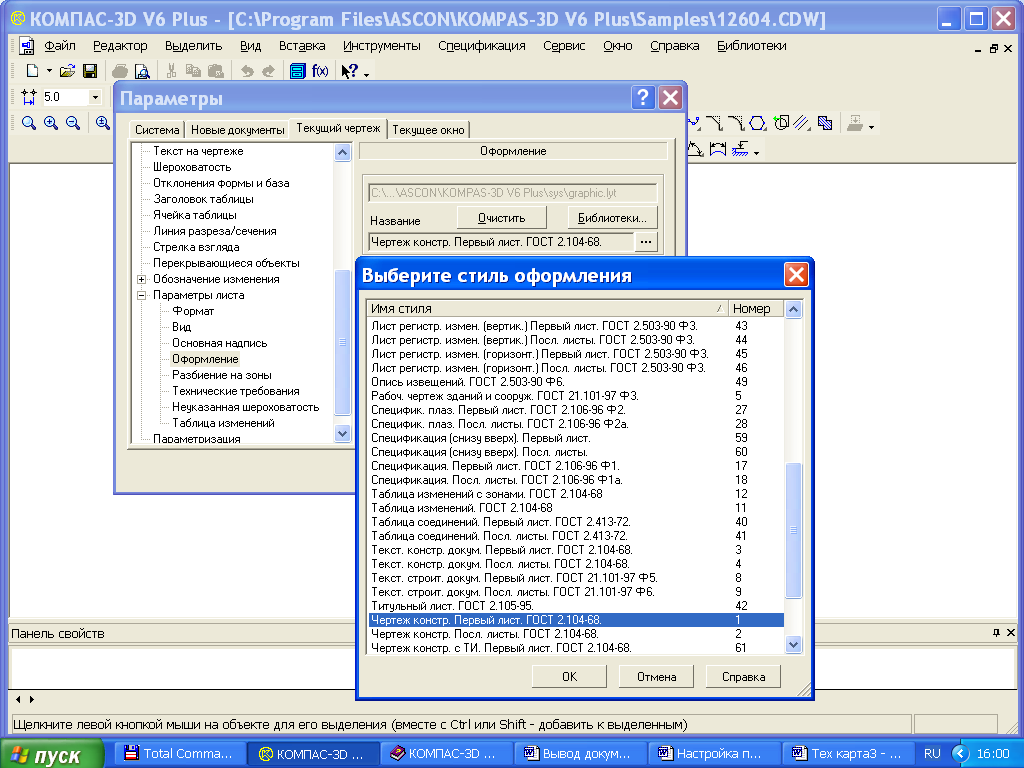Select the height mark dimension icon

(x=740, y=150)
